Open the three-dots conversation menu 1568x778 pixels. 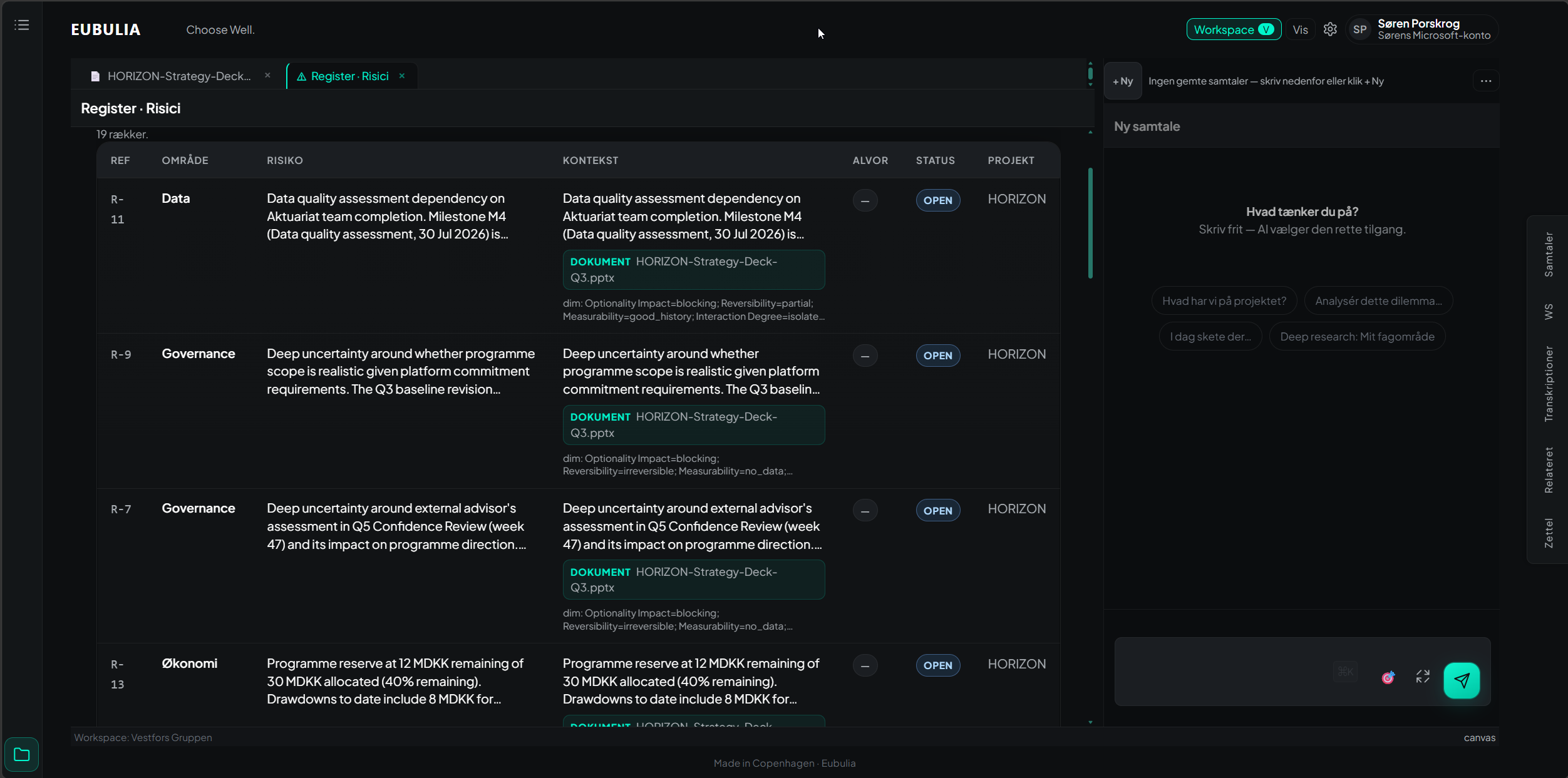[x=1486, y=81]
